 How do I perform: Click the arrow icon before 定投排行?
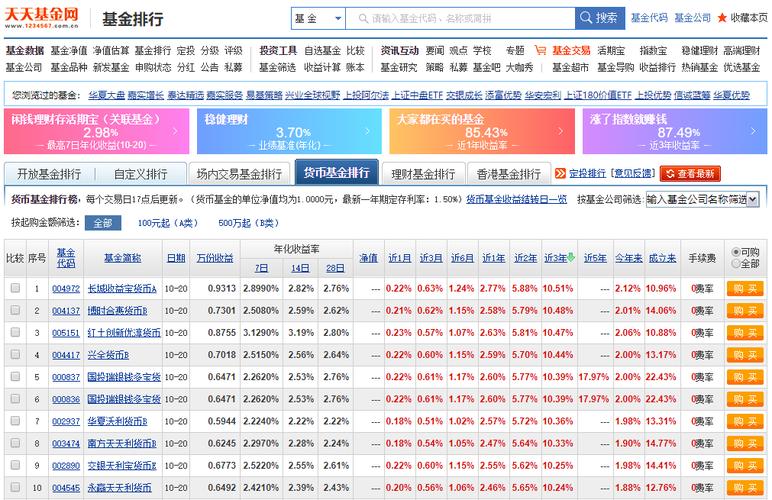point(560,173)
